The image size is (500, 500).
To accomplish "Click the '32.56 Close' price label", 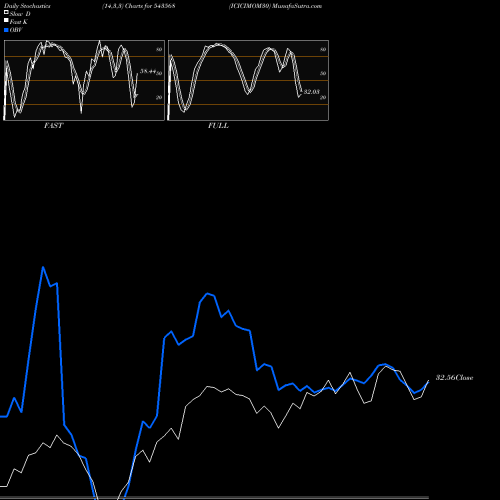I will click(455, 378).
